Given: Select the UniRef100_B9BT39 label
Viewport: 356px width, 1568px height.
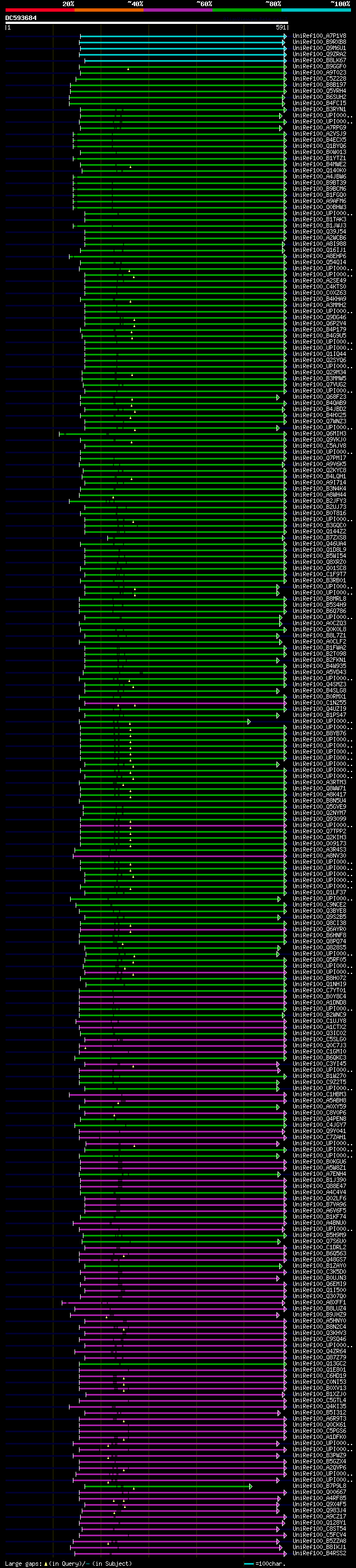Looking at the screenshot, I should click(x=319, y=182).
